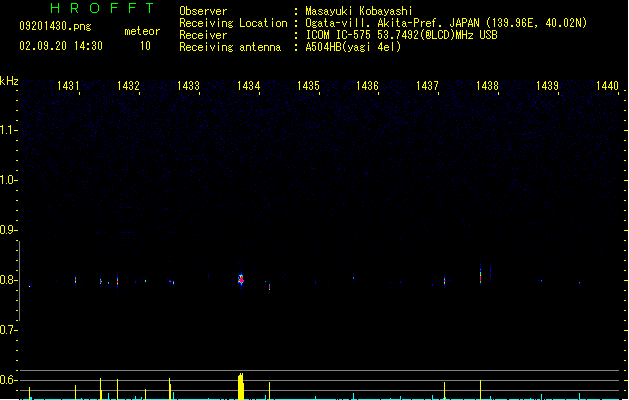Select observer name Masayuki Kobayashi

coord(359,11)
